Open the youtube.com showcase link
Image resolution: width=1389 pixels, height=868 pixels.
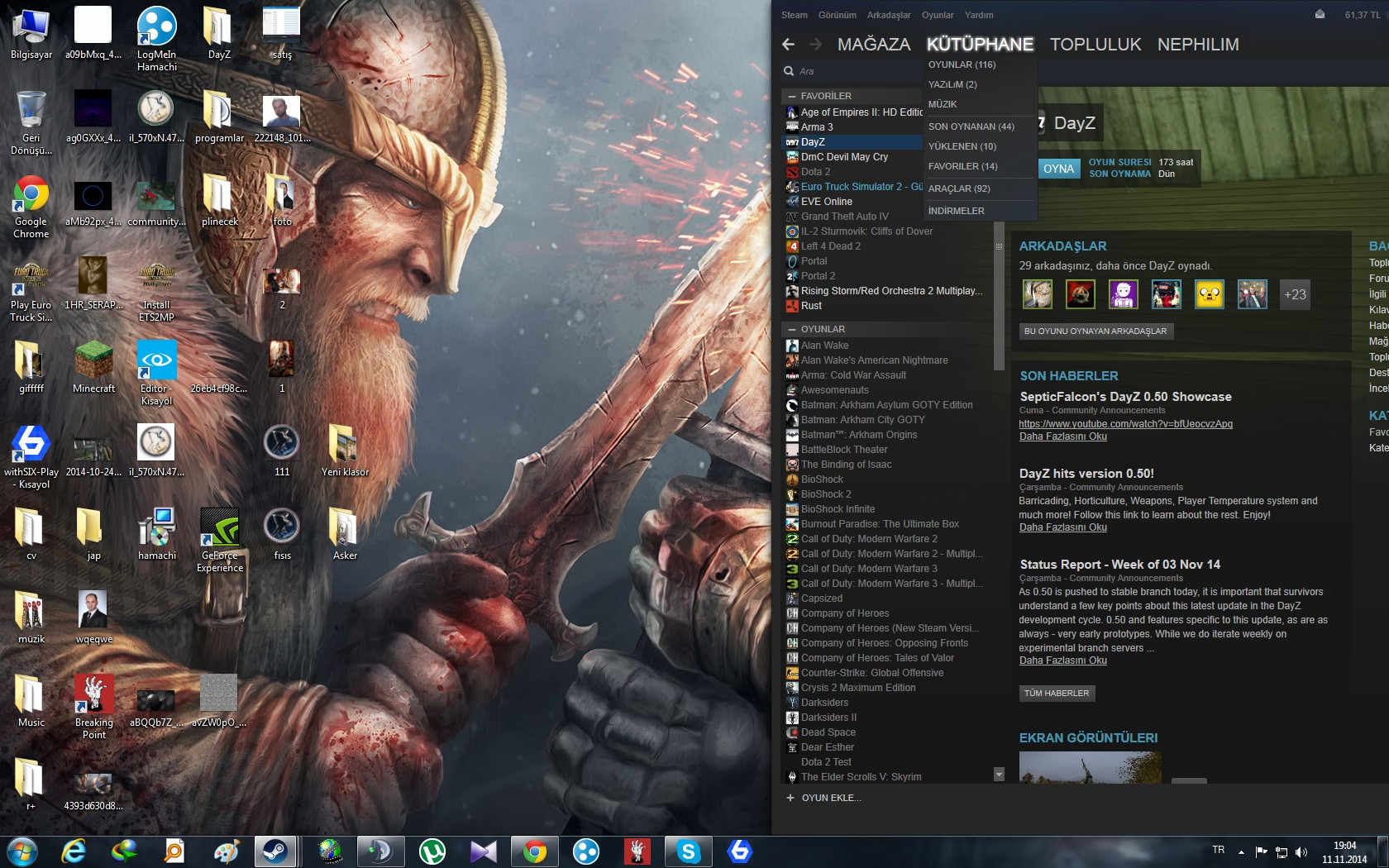click(1125, 424)
